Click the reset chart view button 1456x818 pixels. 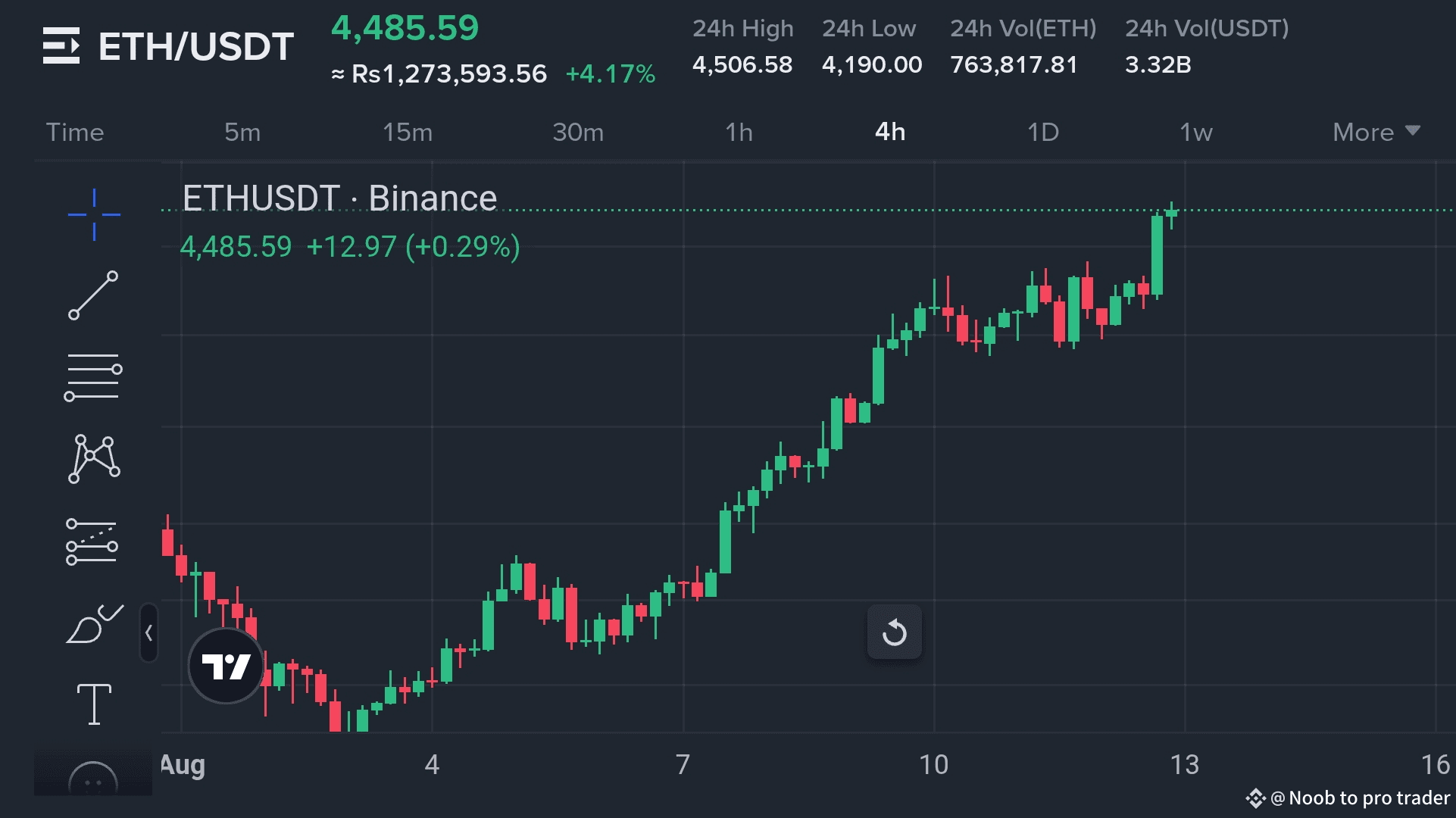click(895, 632)
